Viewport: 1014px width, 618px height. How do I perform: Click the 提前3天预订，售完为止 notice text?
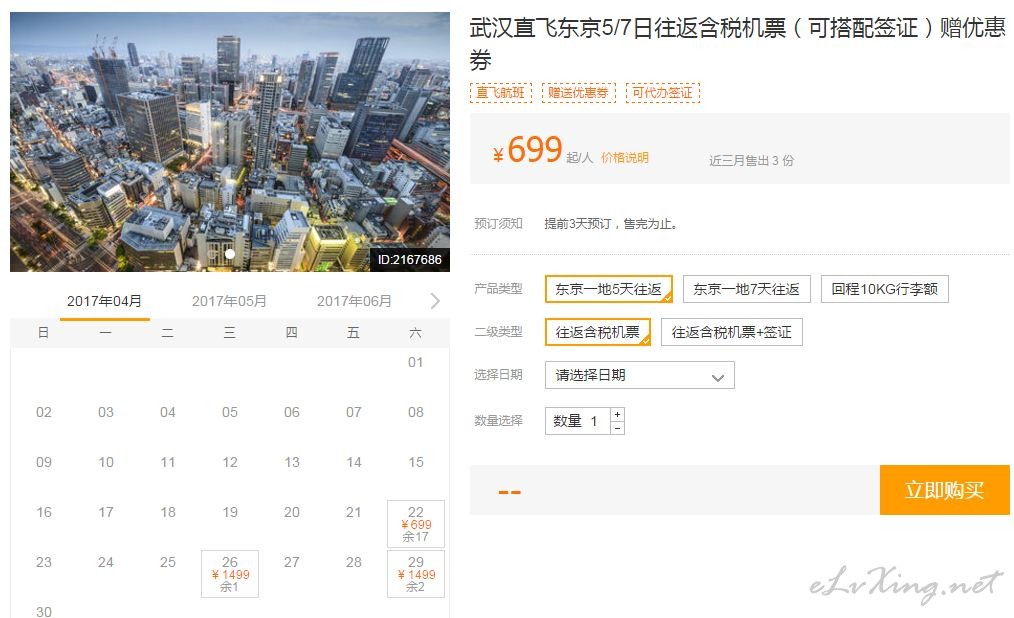(x=611, y=224)
